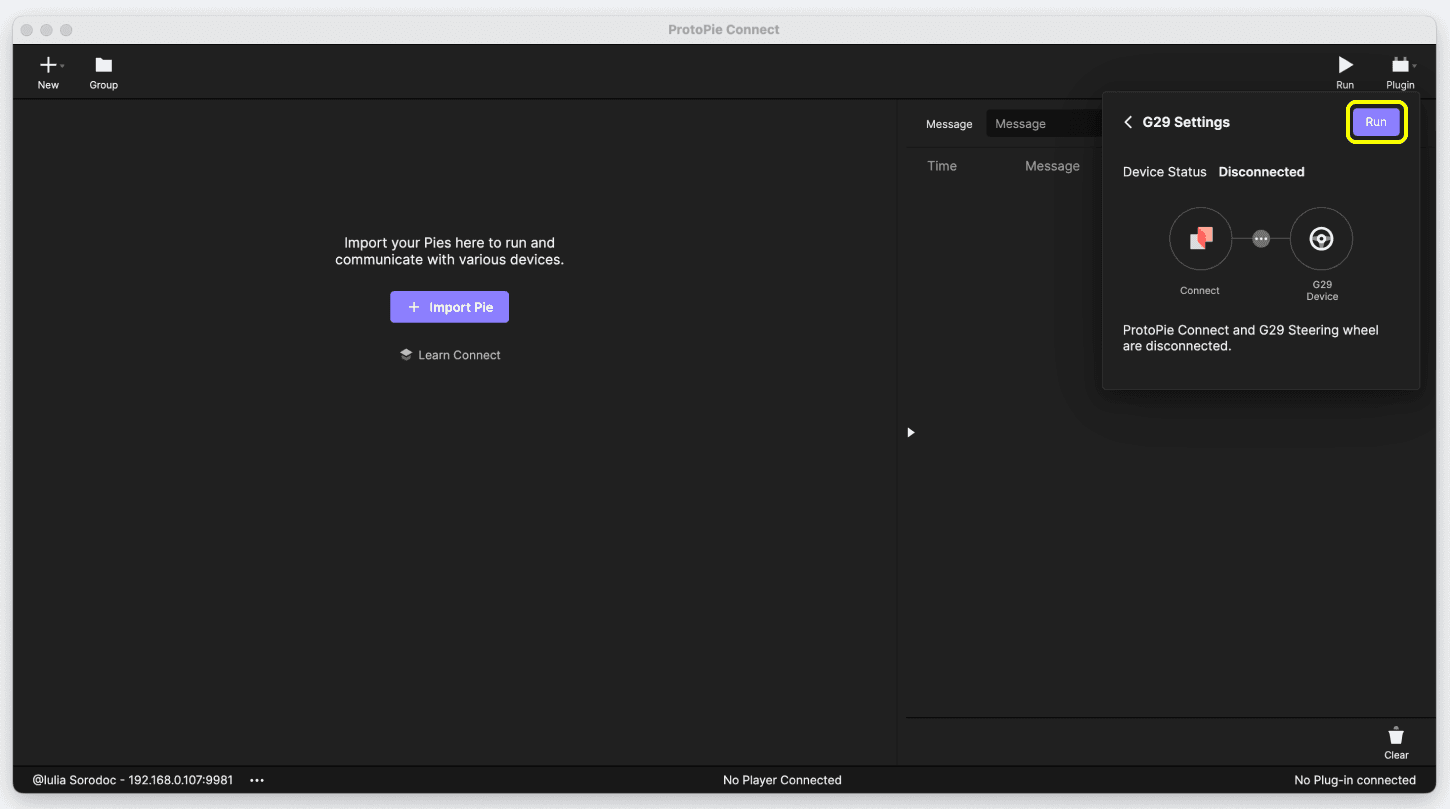This screenshot has width=1450, height=810.
Task: Click the Run button in G29 Settings
Action: click(1377, 121)
